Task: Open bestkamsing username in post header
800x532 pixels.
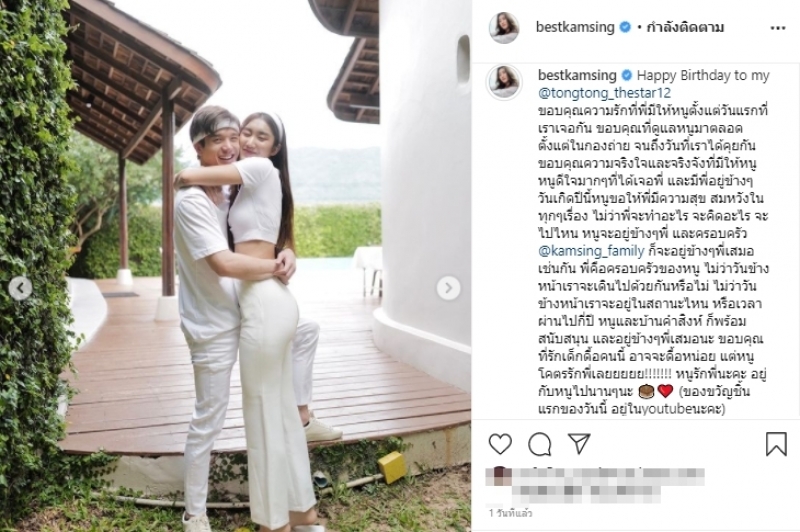Action: [x=575, y=27]
